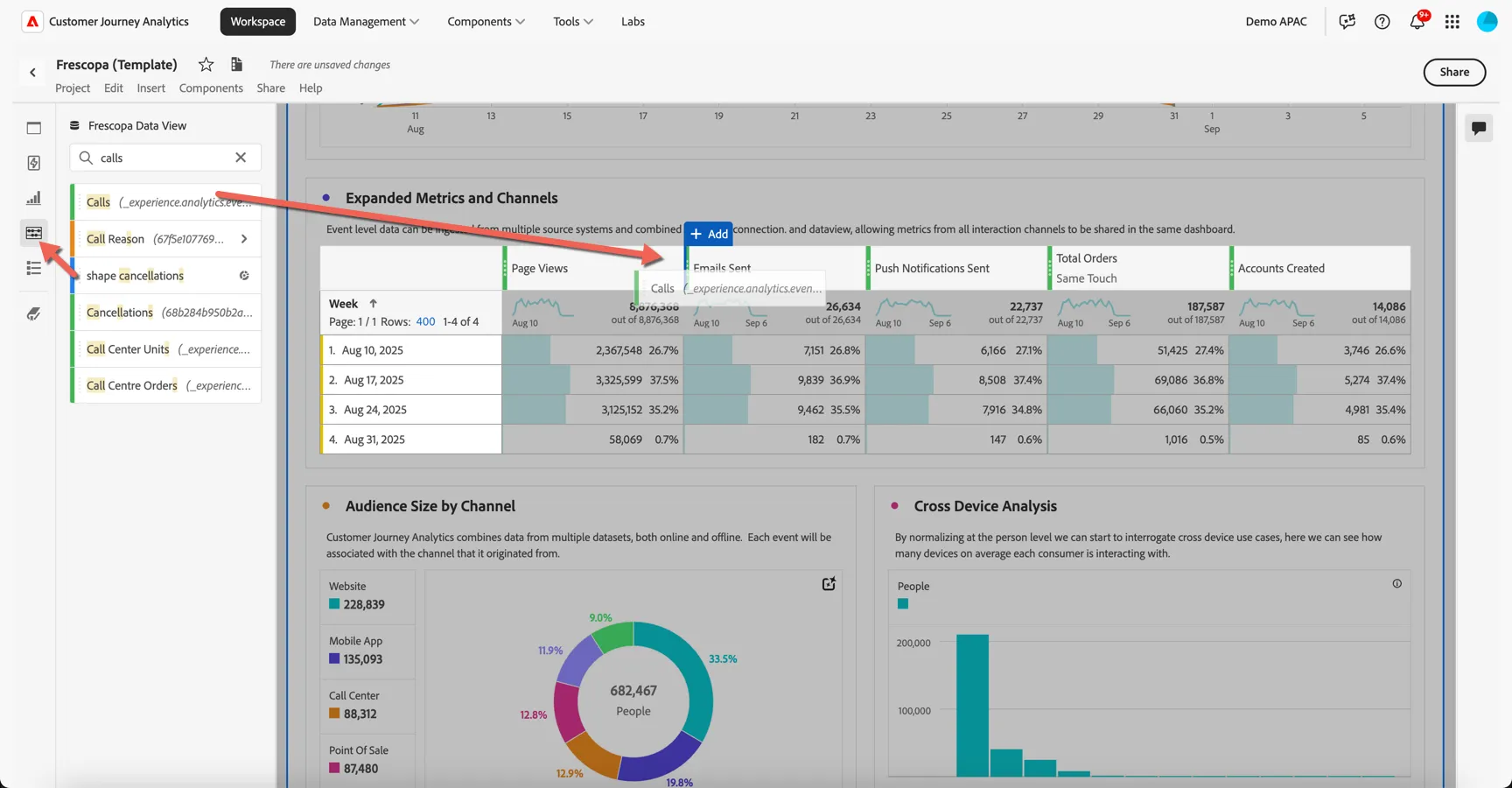Select the Components icon in left rail

34,233
